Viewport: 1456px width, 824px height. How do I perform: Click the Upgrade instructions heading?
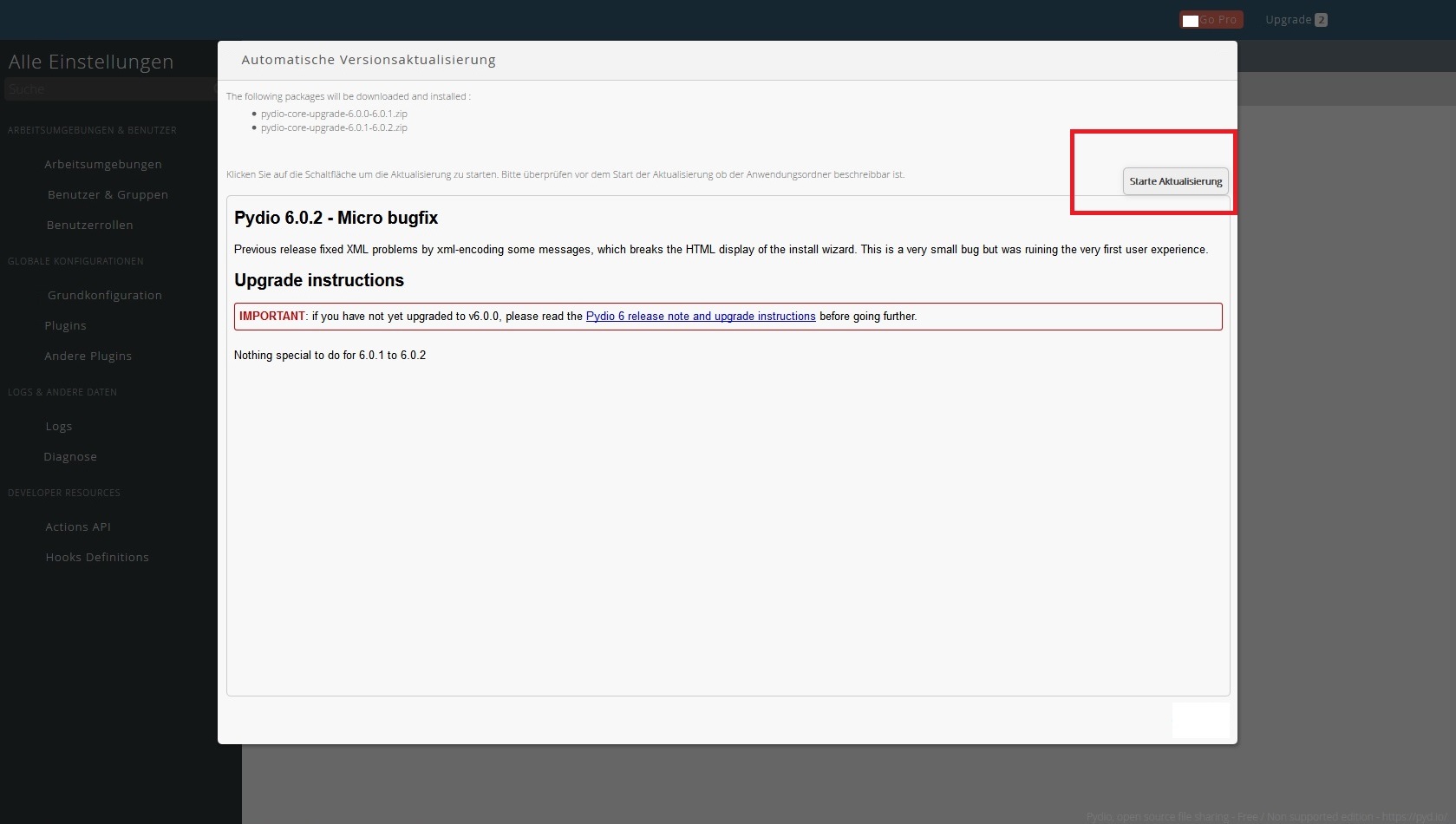coord(319,280)
